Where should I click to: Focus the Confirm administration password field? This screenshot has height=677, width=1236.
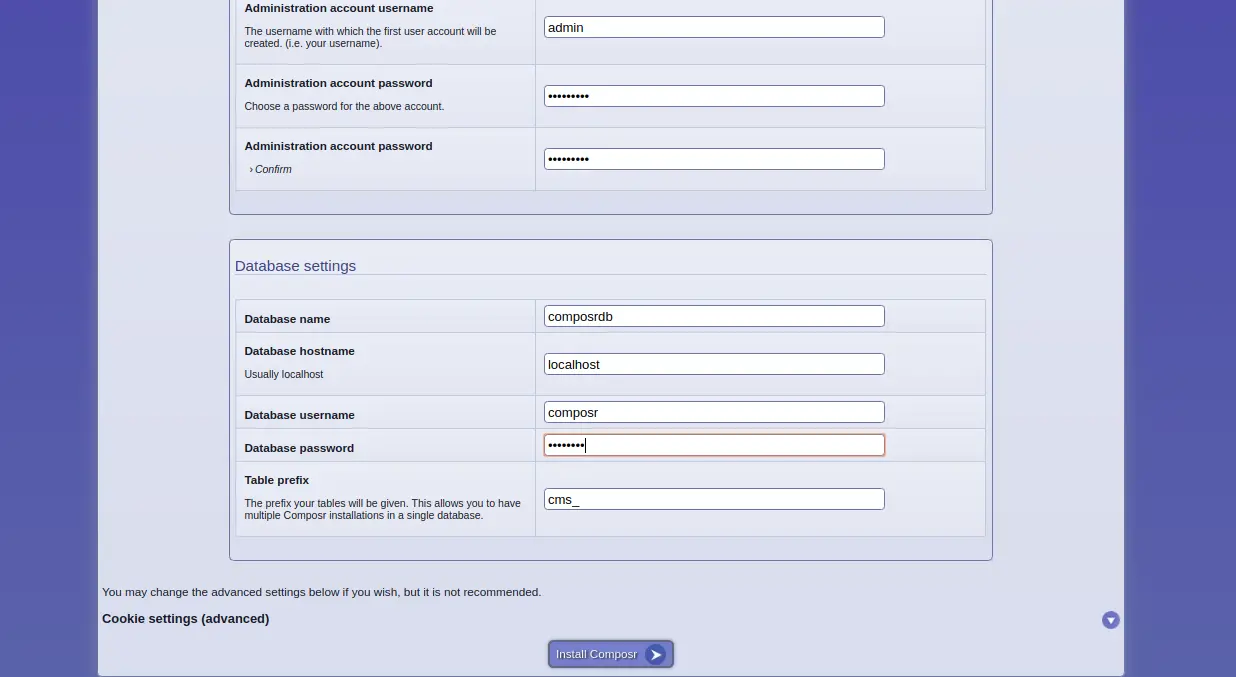pos(714,159)
